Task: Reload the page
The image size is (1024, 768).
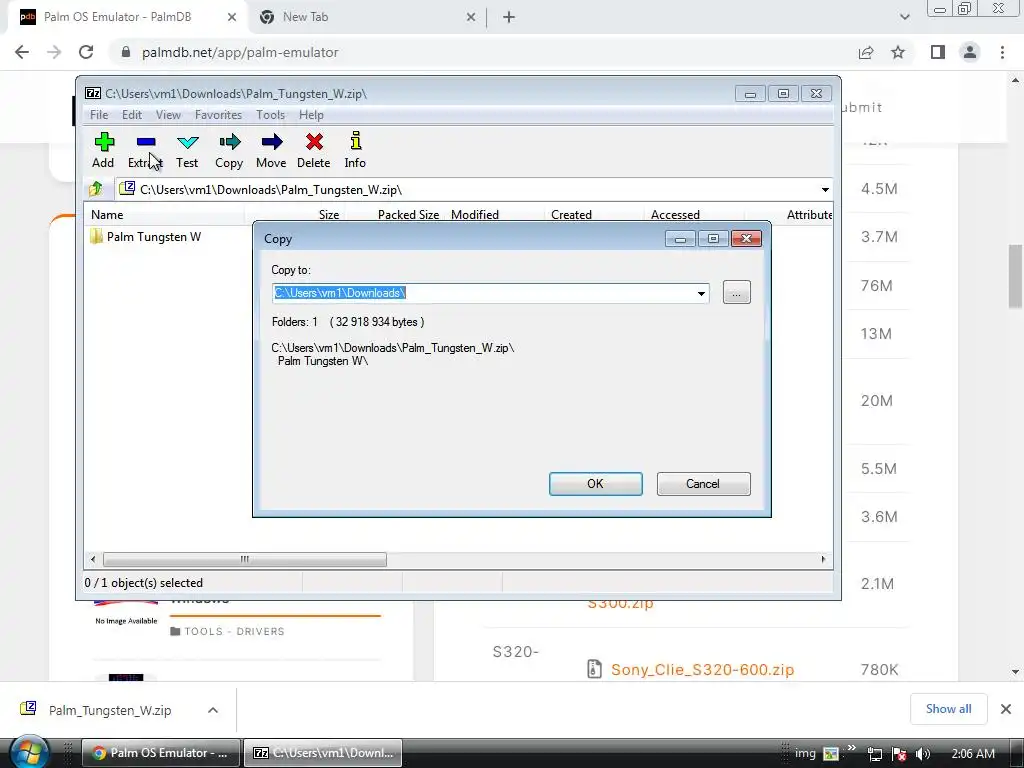Action: click(86, 52)
